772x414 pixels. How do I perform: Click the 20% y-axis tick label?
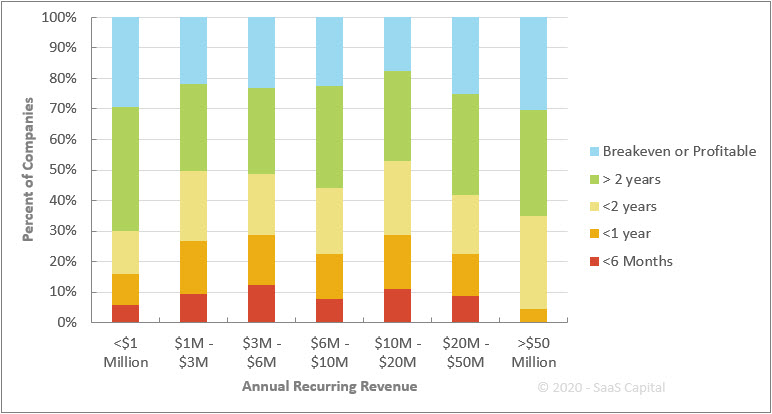tap(63, 261)
